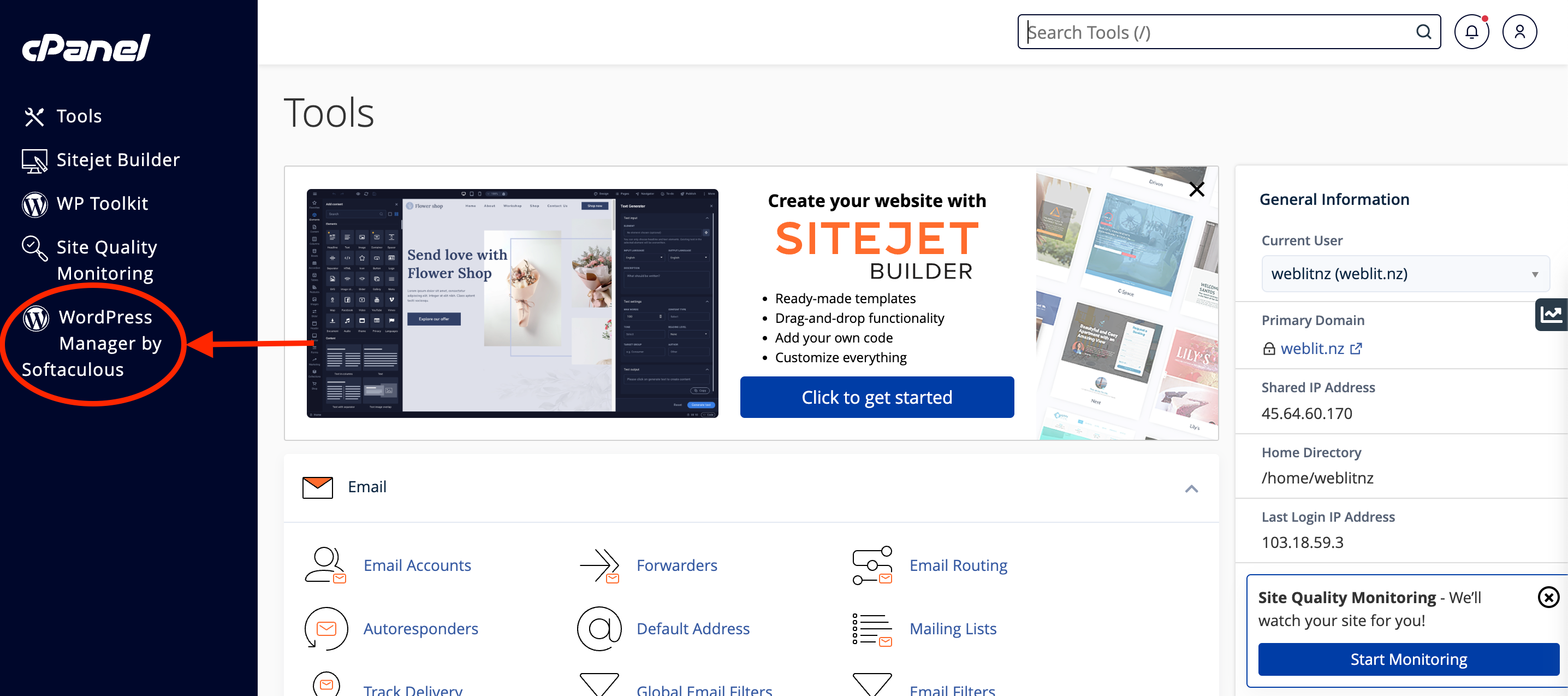This screenshot has width=1568, height=696.
Task: Click the Mailing Lists list icon
Action: 872,630
